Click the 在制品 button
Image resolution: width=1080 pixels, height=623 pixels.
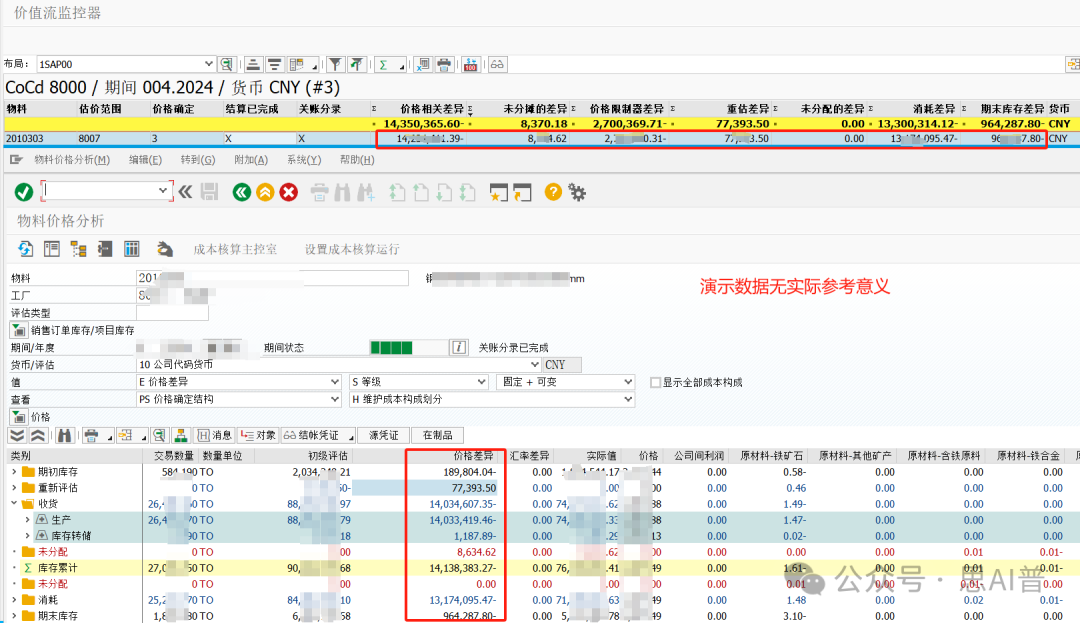click(437, 435)
